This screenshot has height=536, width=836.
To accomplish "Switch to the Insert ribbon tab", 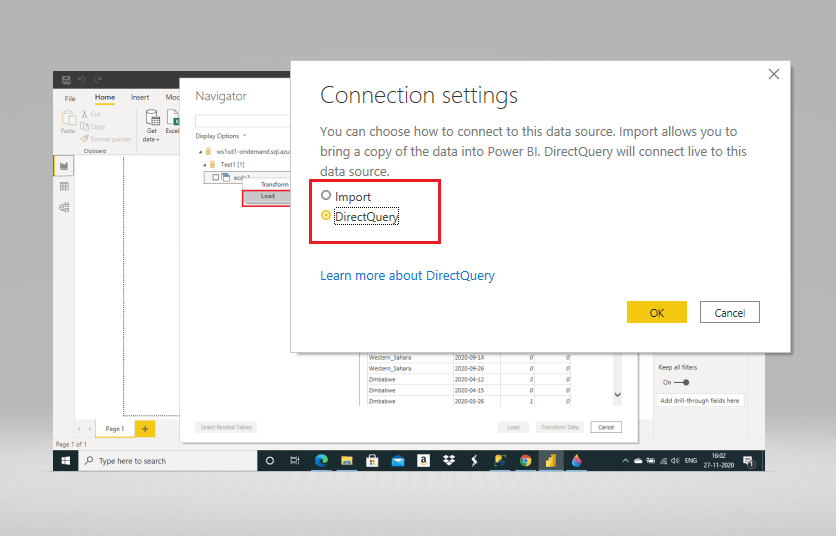I will coord(140,98).
